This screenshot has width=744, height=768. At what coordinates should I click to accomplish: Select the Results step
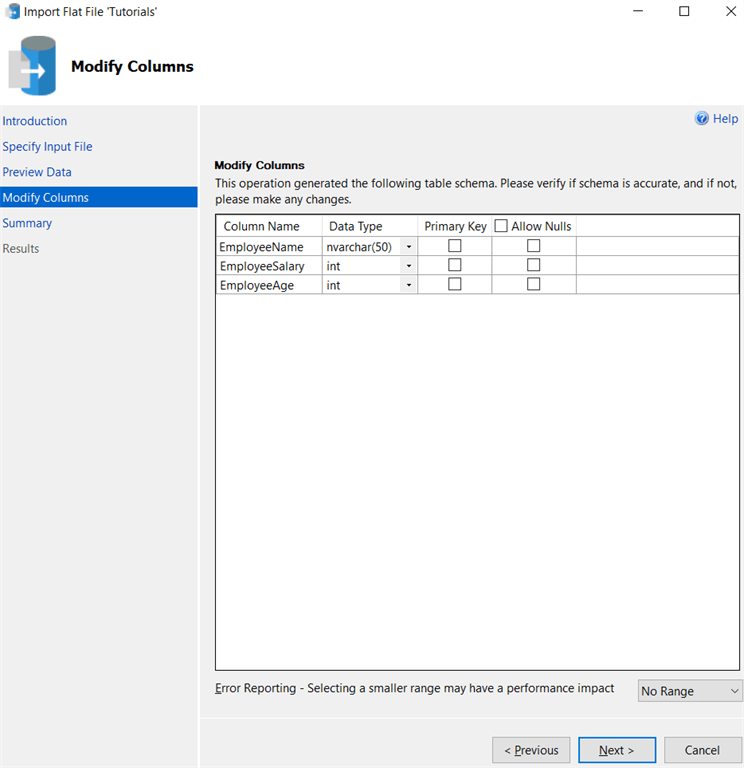point(21,248)
